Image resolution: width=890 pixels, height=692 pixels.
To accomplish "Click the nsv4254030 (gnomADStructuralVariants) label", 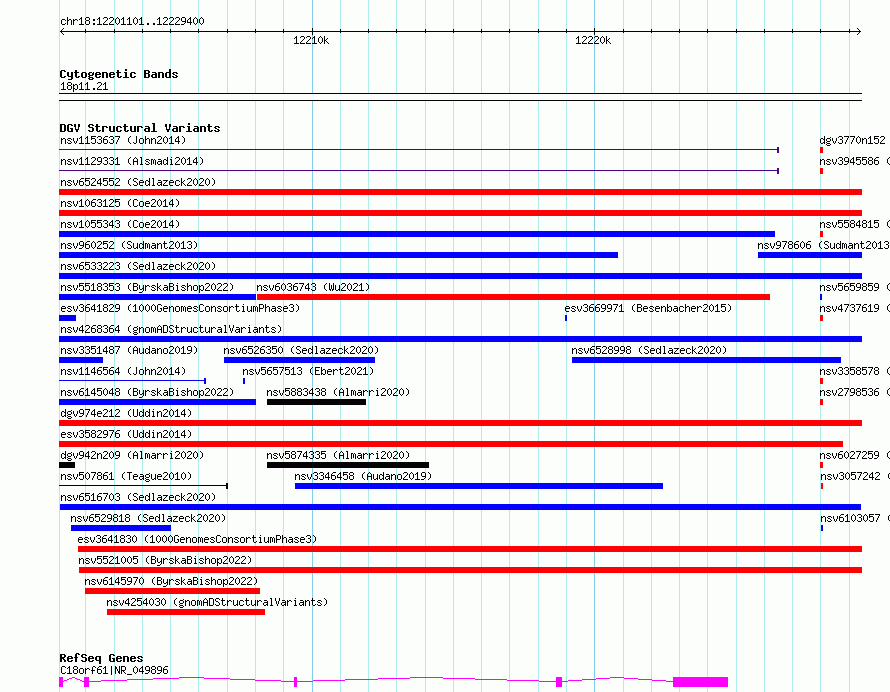I will tap(217, 602).
